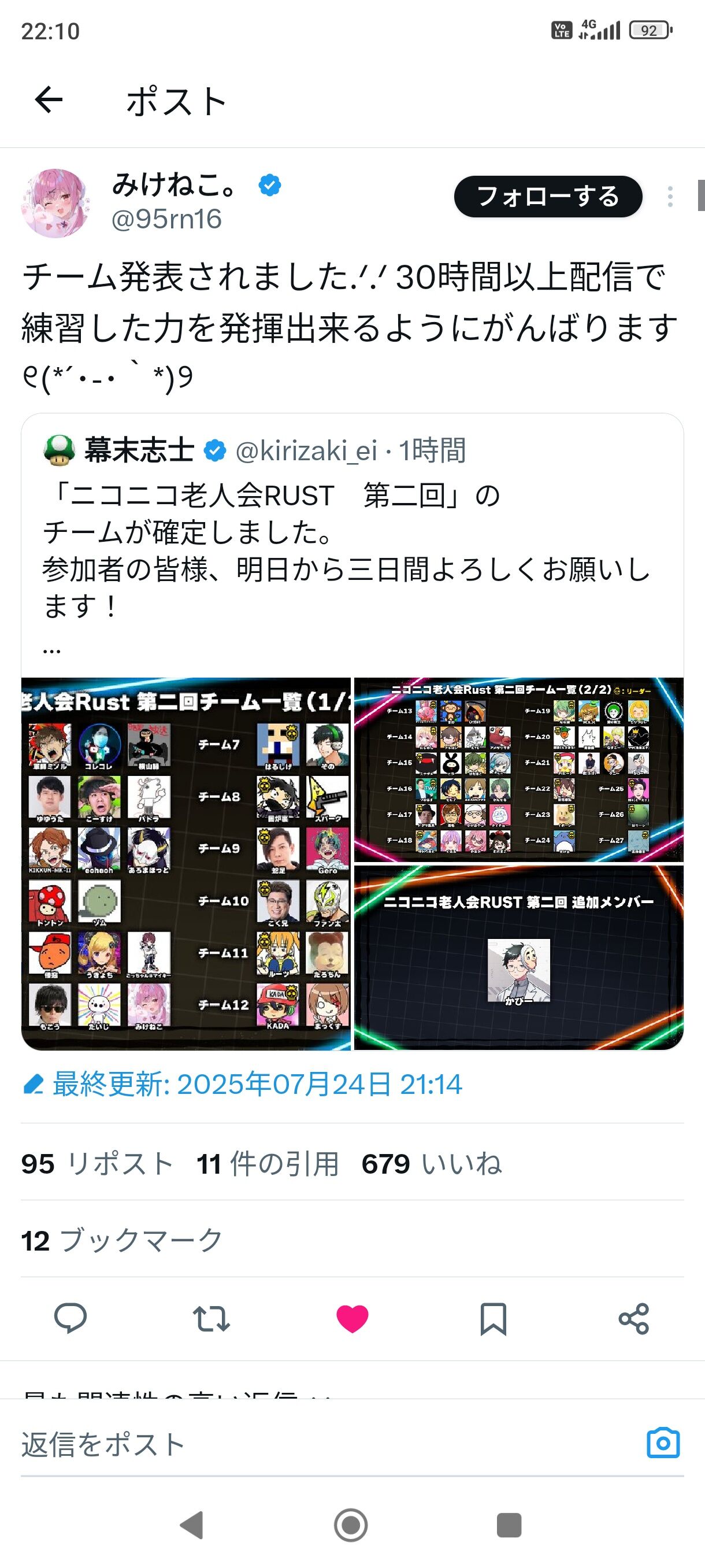Open the camera icon in the reply bar

click(x=663, y=1443)
